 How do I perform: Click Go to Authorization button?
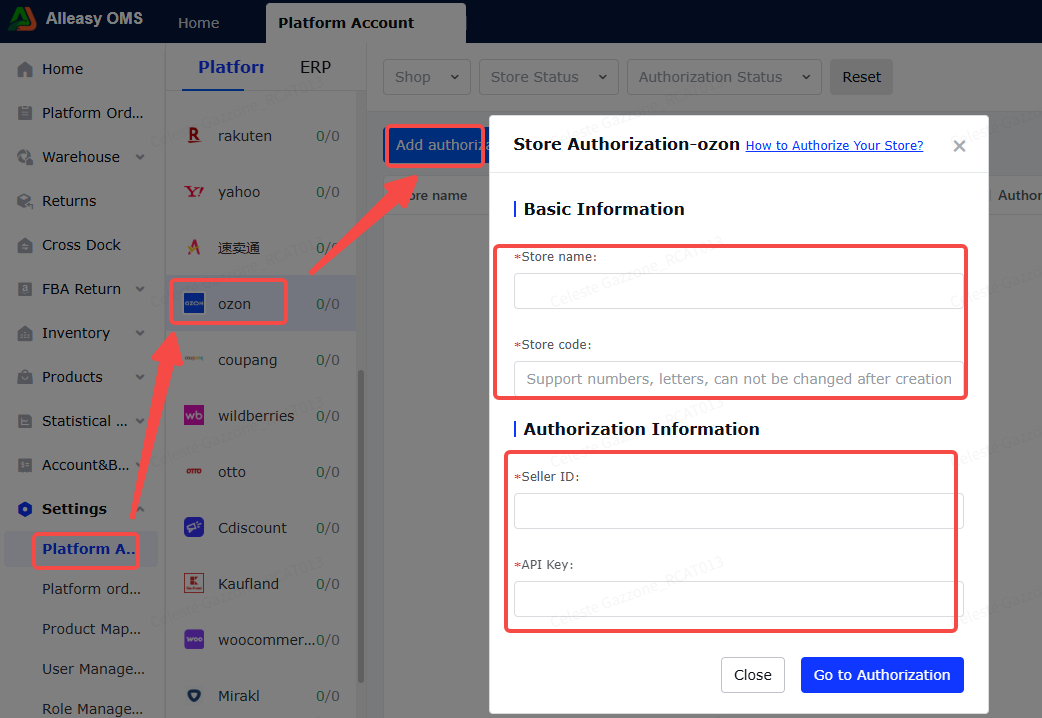882,675
